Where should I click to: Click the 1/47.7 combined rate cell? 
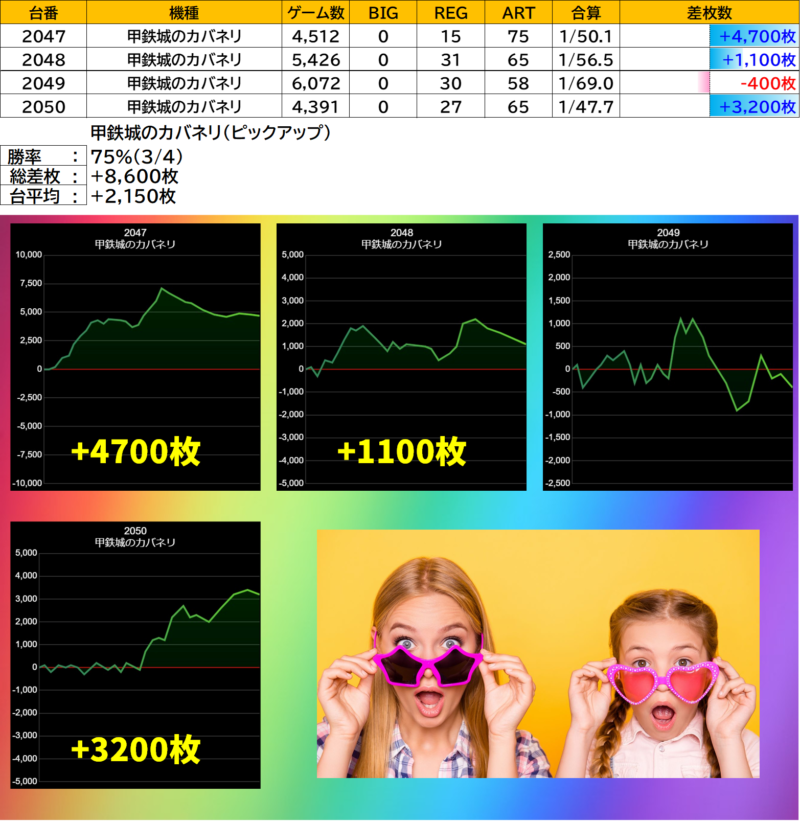586,107
